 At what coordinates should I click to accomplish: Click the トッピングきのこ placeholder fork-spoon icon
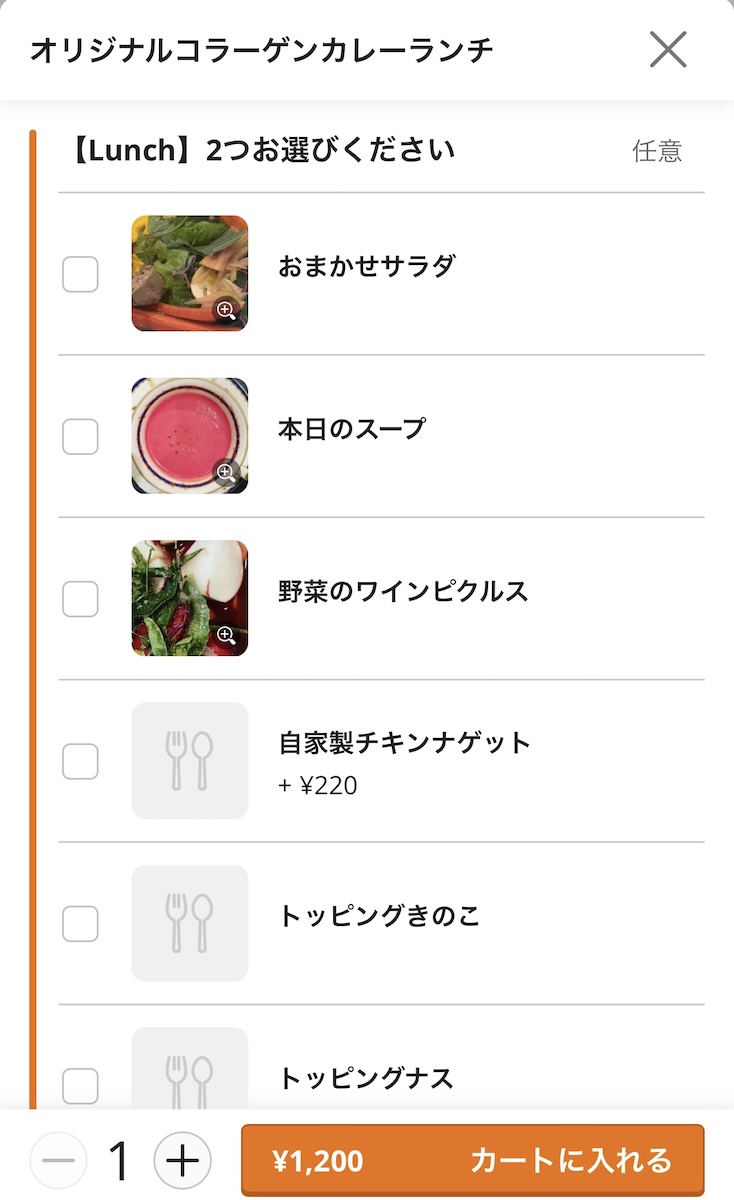click(189, 923)
